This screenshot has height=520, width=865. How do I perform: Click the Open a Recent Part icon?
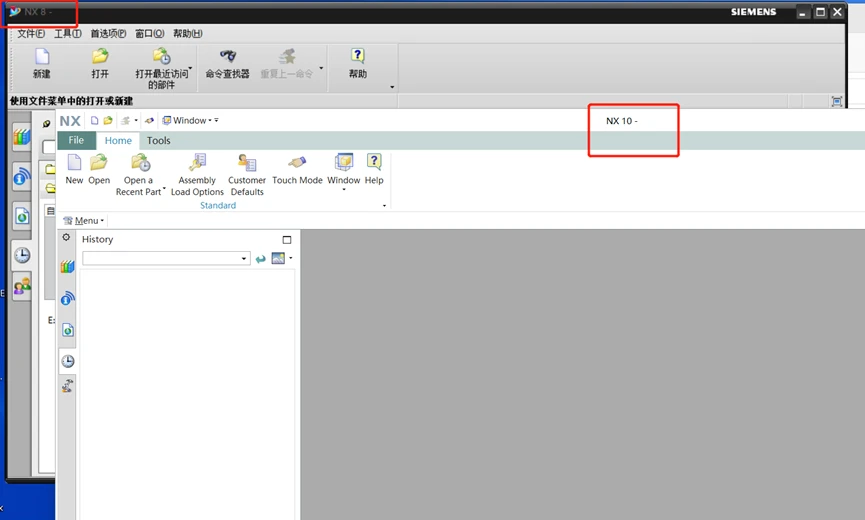point(140,163)
